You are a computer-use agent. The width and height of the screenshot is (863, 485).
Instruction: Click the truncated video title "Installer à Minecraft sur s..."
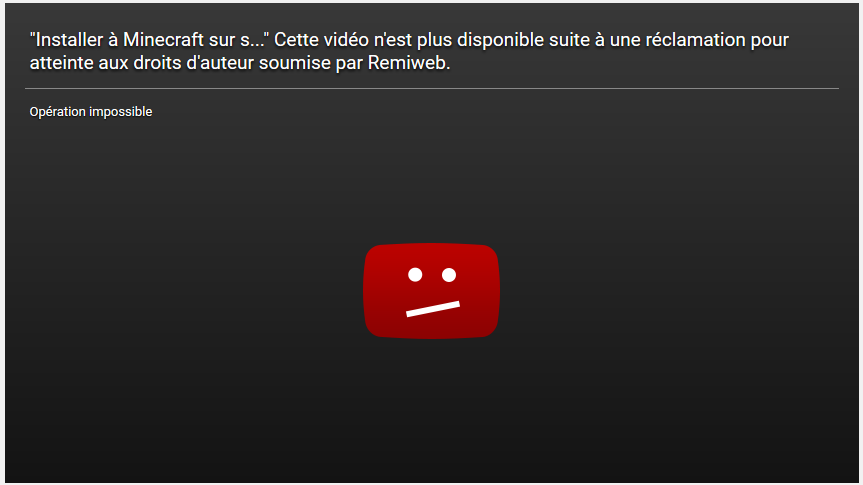click(x=150, y=40)
